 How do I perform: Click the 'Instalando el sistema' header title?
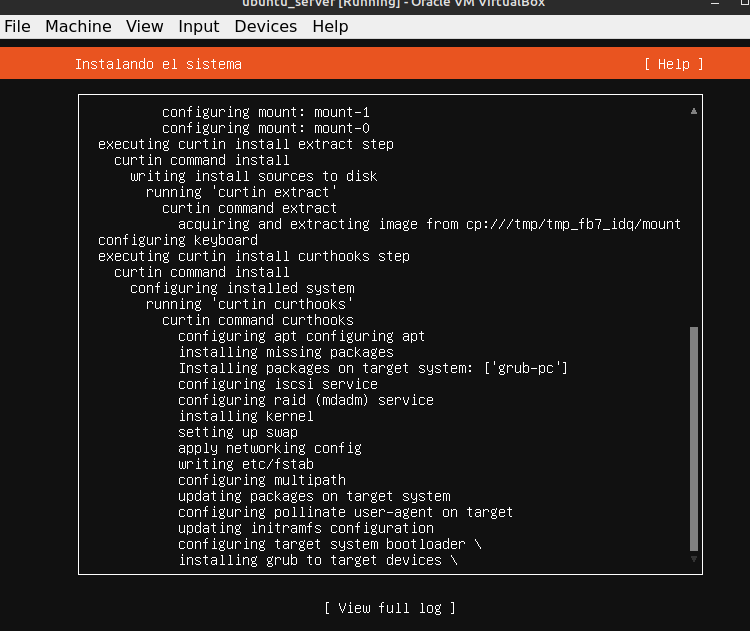pos(158,64)
